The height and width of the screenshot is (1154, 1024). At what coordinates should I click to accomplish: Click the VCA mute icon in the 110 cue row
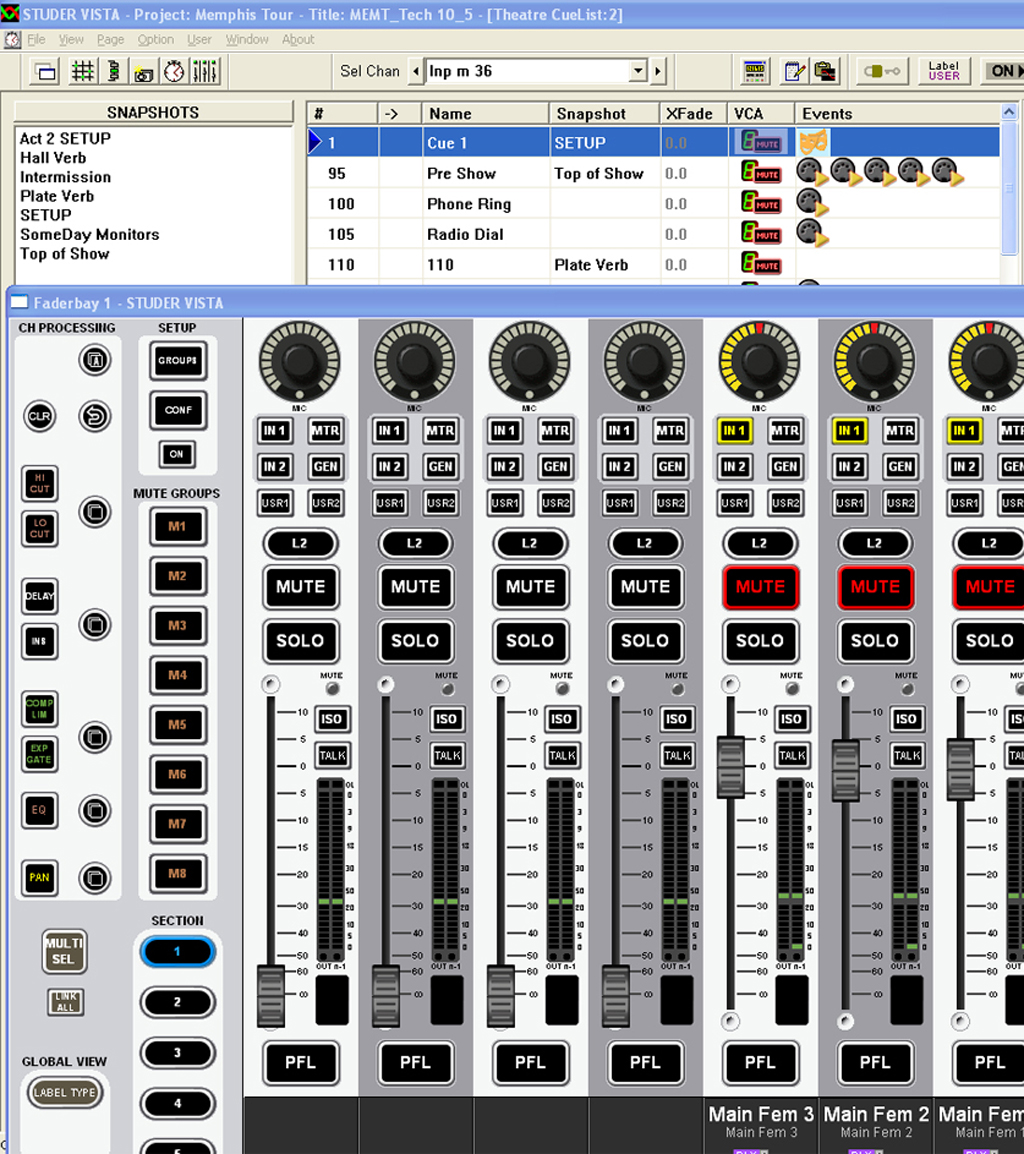tap(761, 263)
